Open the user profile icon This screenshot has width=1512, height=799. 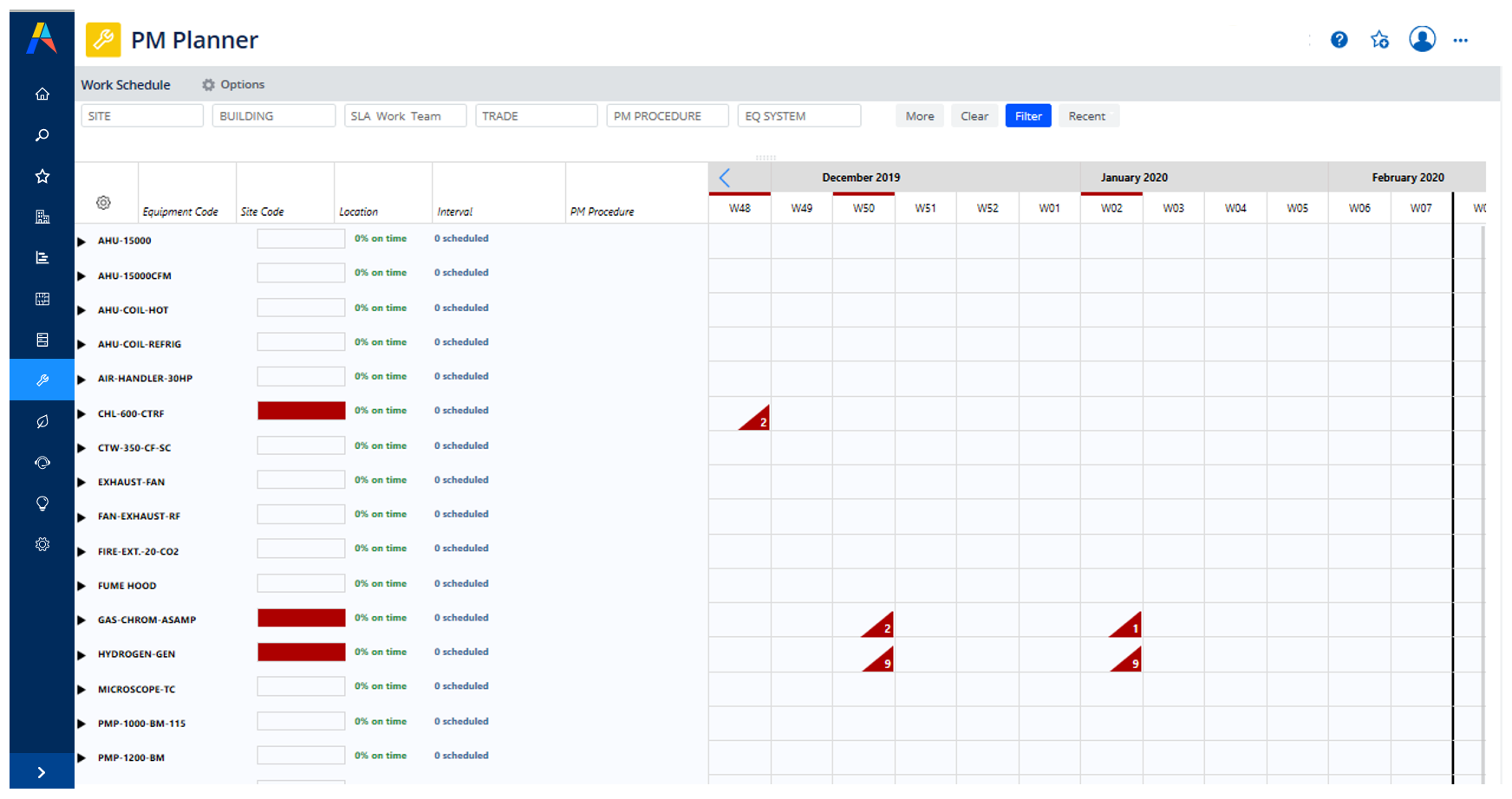(x=1422, y=39)
